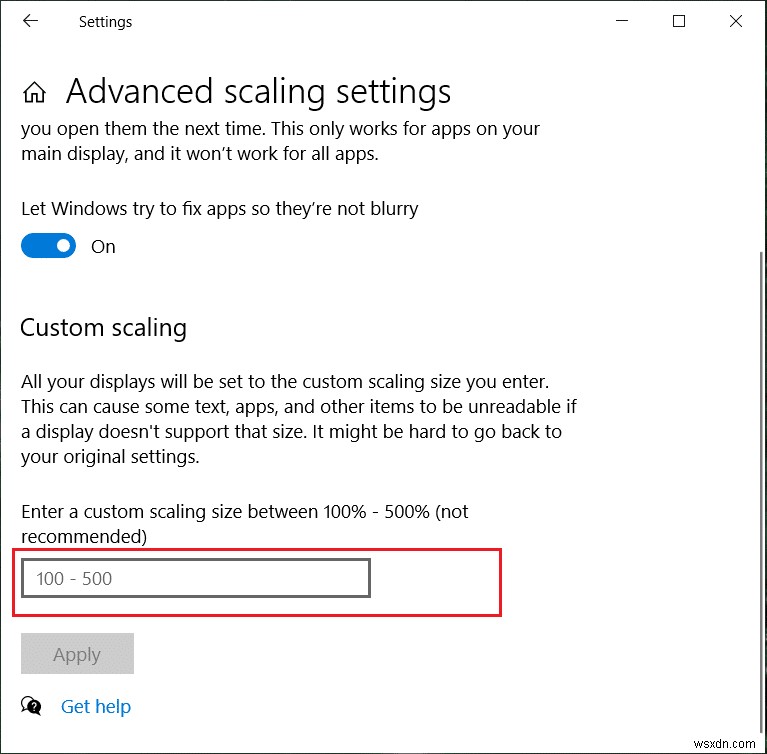767x754 pixels.
Task: Close the Settings window
Action: (735, 21)
